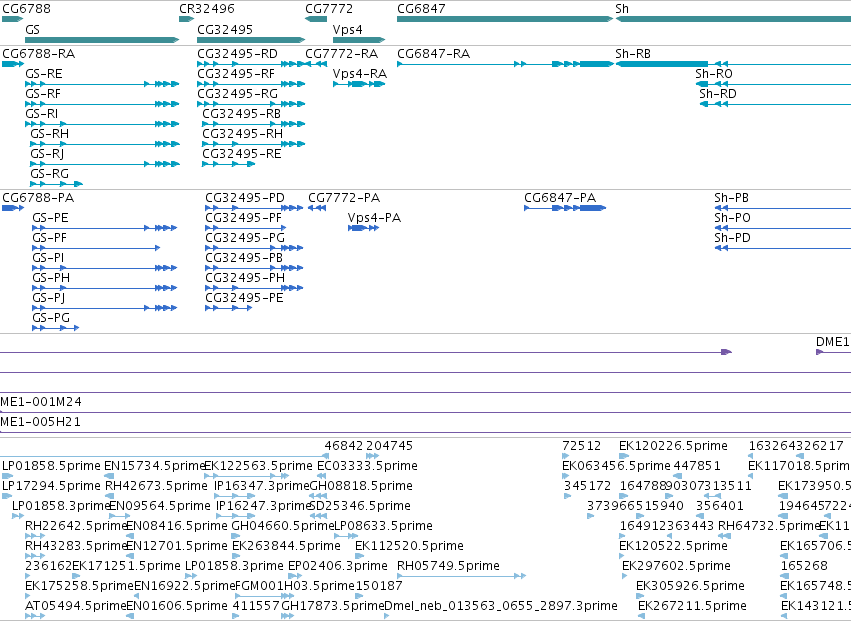Screen dimensions: 851x621
Task: Select transcript Sh-RO
Action: click(x=714, y=74)
